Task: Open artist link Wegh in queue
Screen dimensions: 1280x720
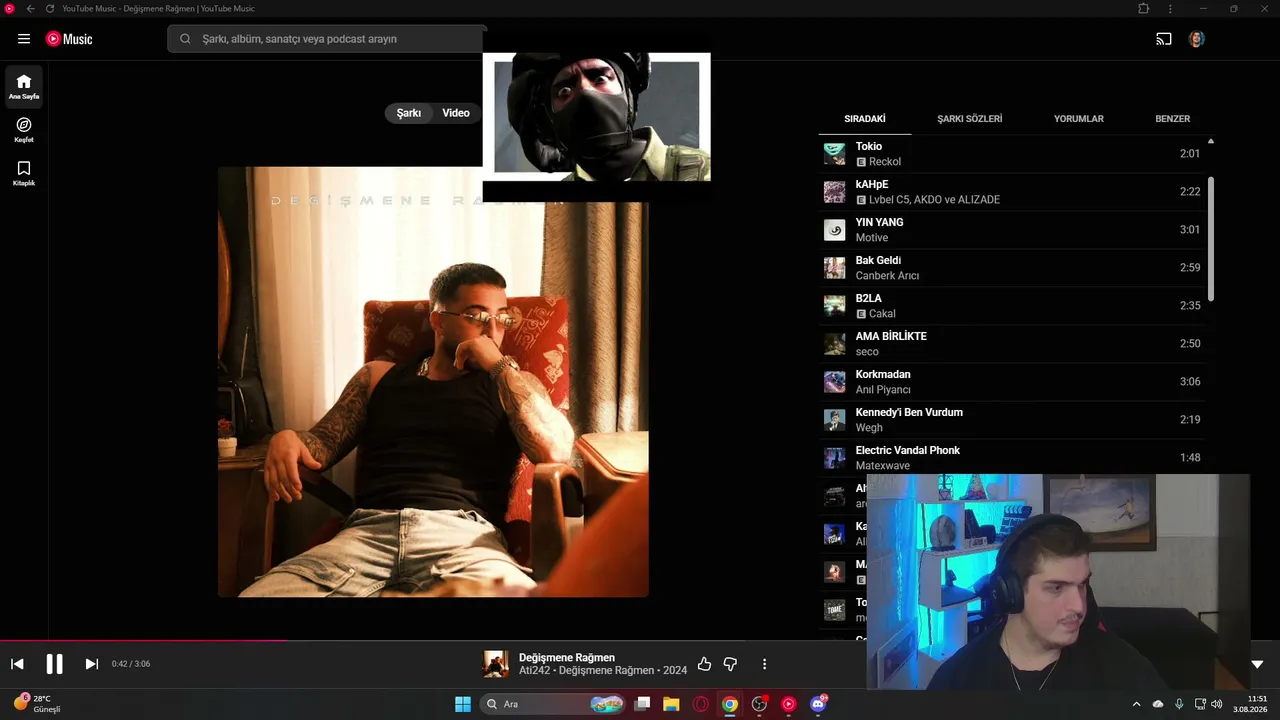Action: (x=869, y=428)
